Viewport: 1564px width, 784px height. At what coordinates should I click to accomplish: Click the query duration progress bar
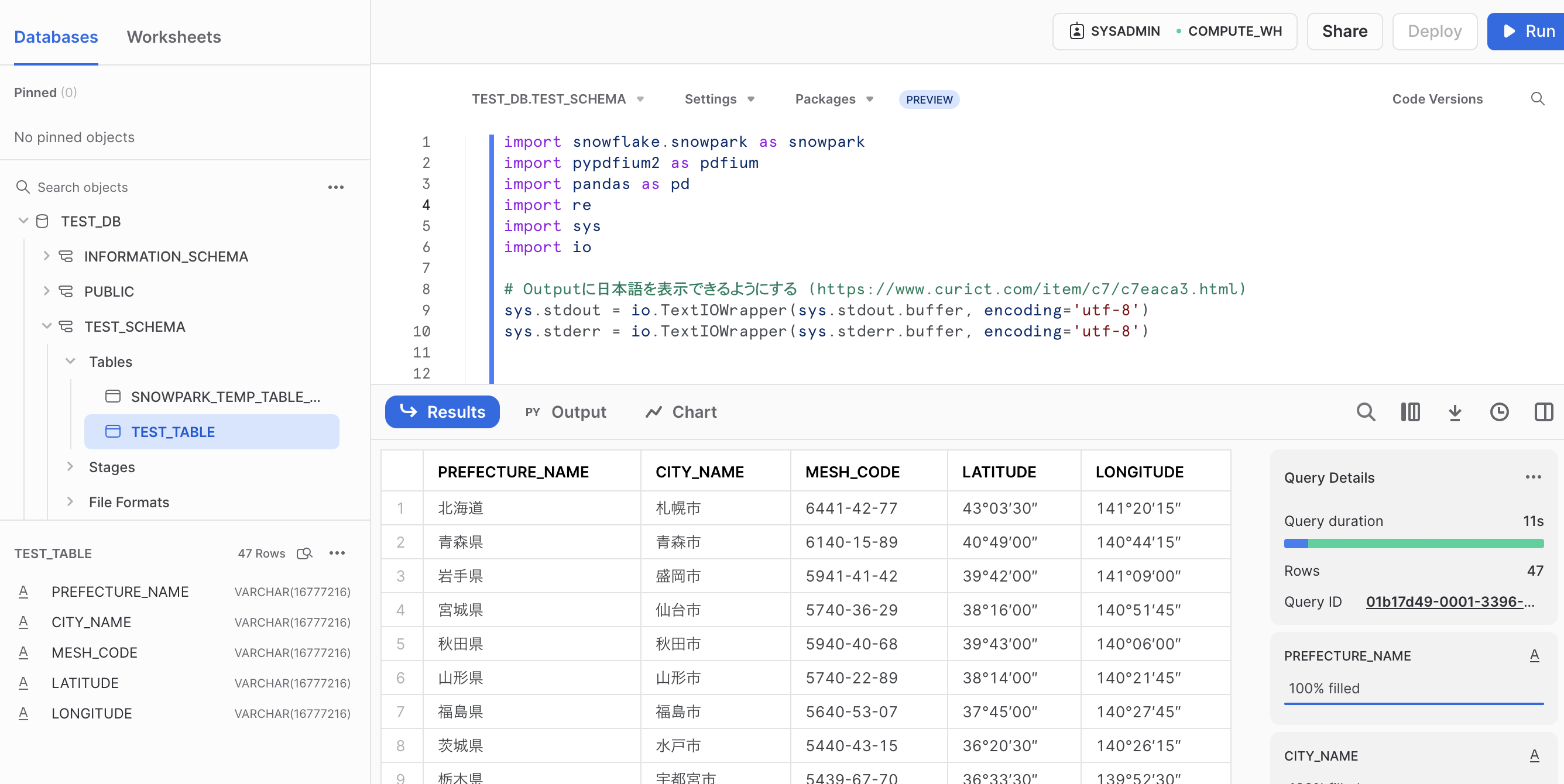(x=1413, y=543)
